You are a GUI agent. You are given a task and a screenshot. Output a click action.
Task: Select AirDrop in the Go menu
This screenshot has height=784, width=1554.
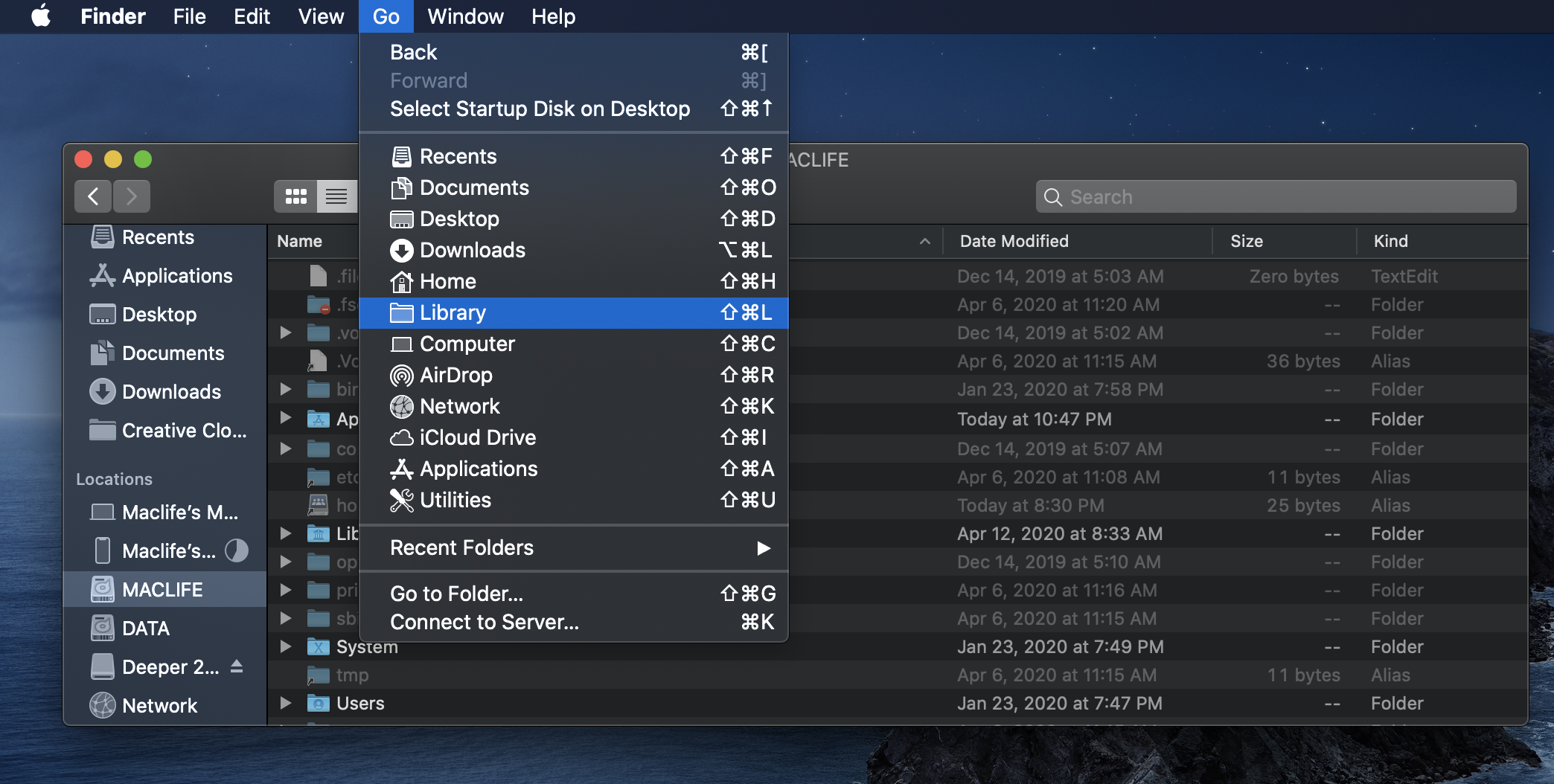[455, 376]
